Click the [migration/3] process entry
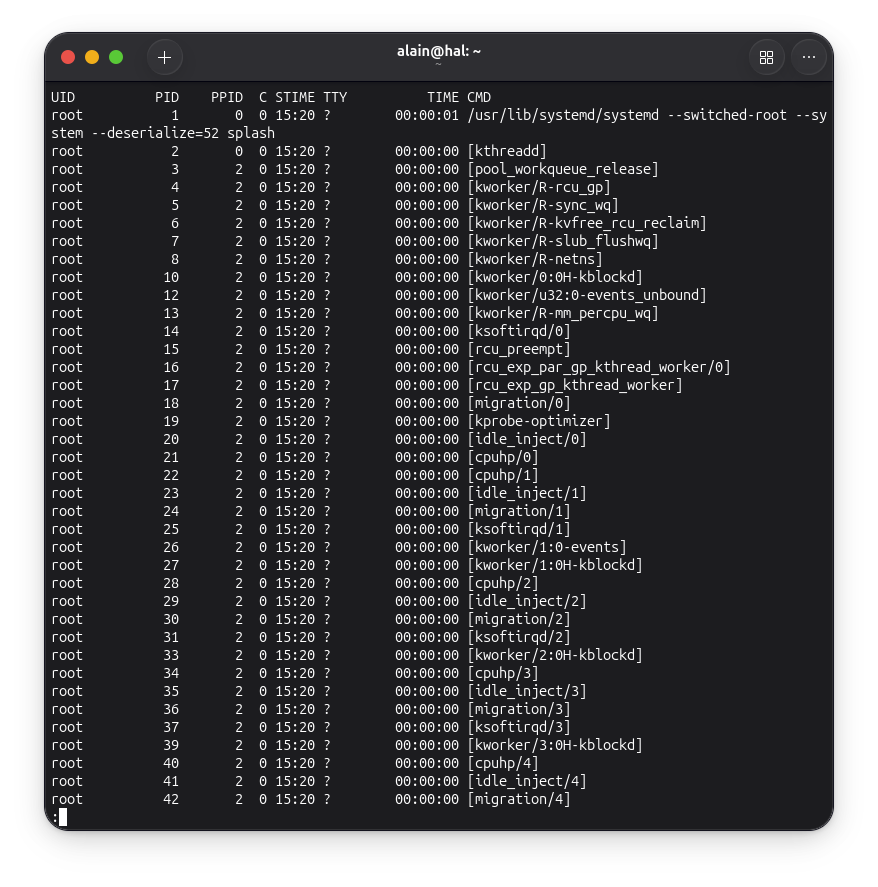878x887 pixels. (519, 709)
